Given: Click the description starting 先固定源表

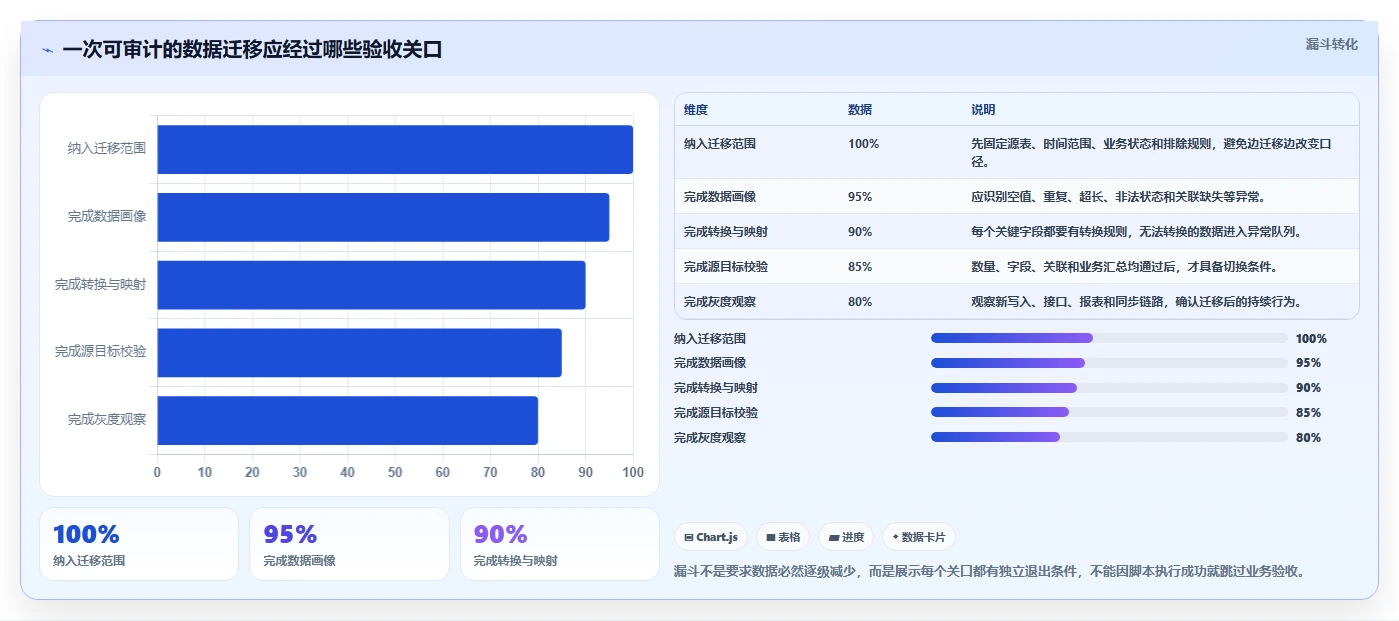Looking at the screenshot, I should (x=1151, y=152).
